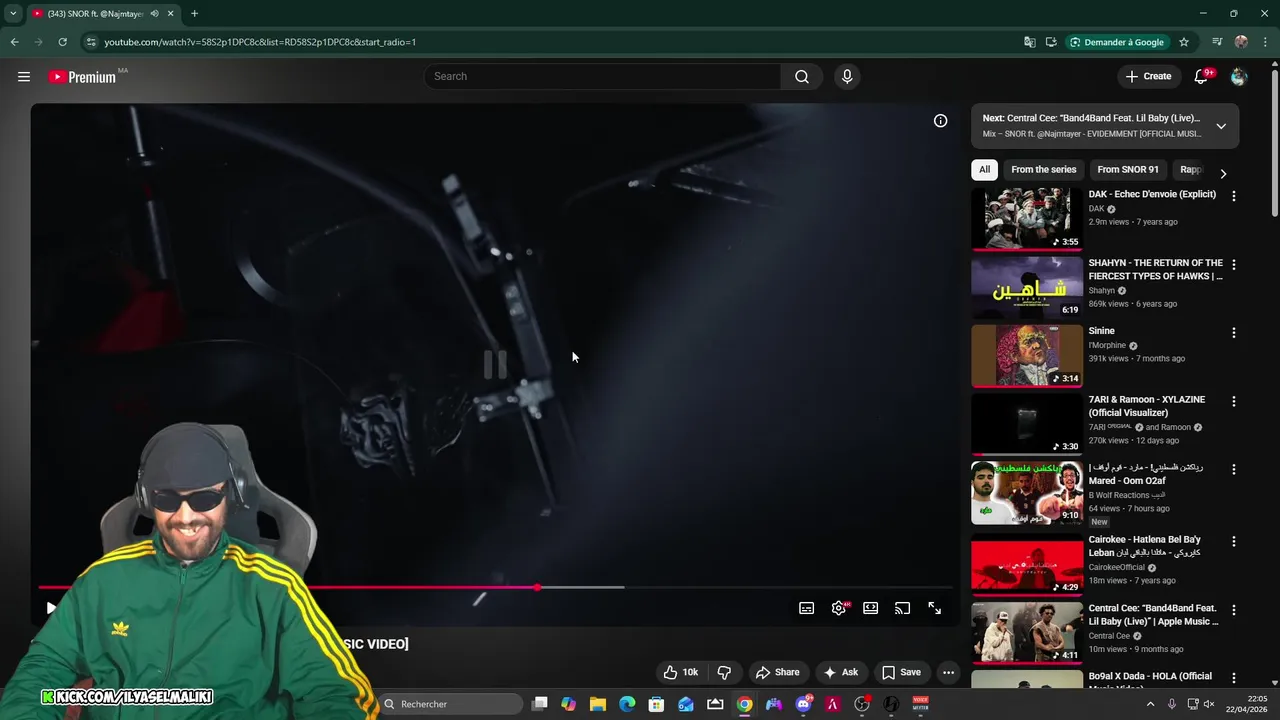
Task: Open the YouTube guide hamburger menu
Action: (x=24, y=76)
